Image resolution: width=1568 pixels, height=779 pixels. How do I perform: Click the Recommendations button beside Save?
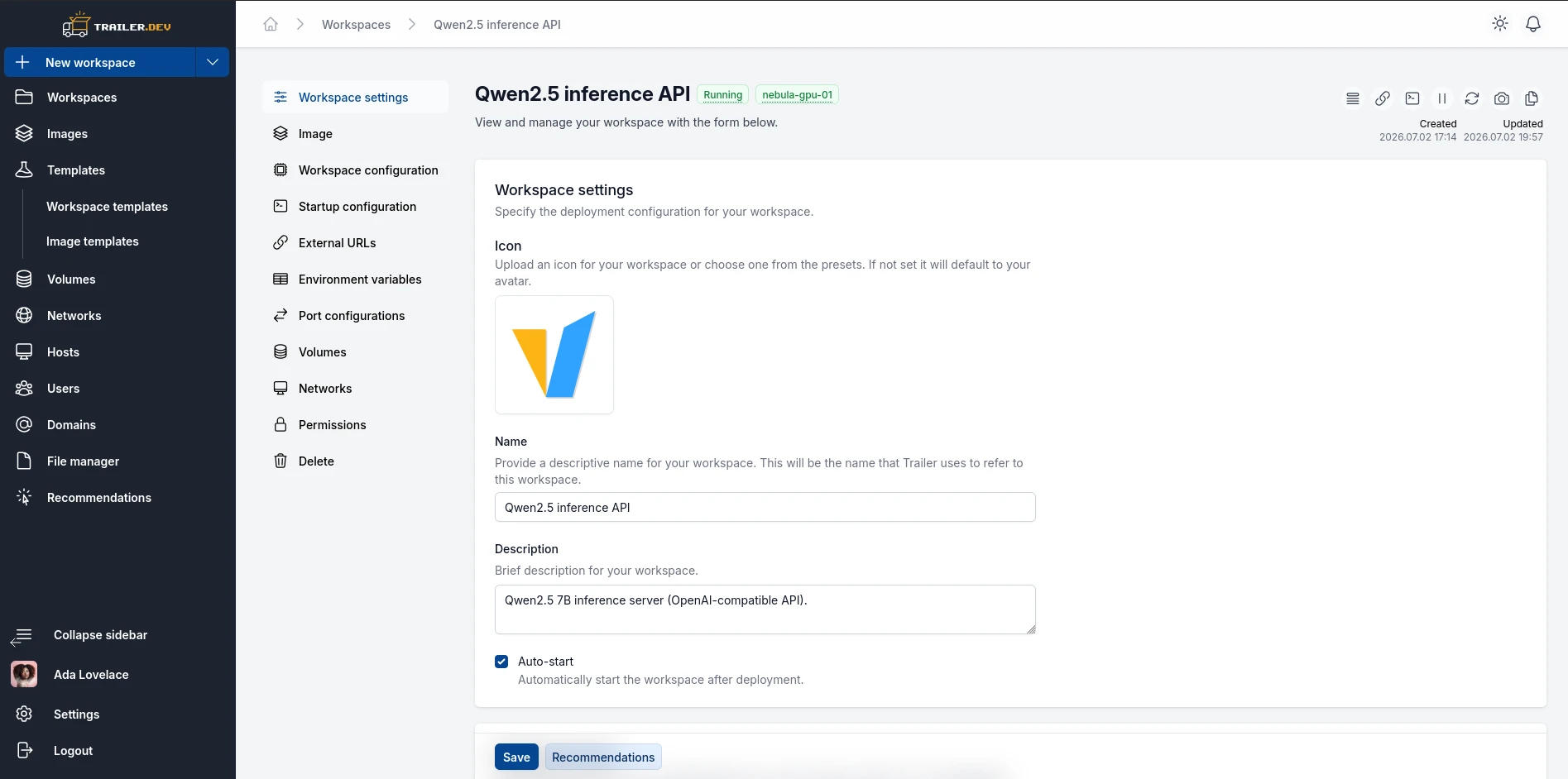pos(603,757)
